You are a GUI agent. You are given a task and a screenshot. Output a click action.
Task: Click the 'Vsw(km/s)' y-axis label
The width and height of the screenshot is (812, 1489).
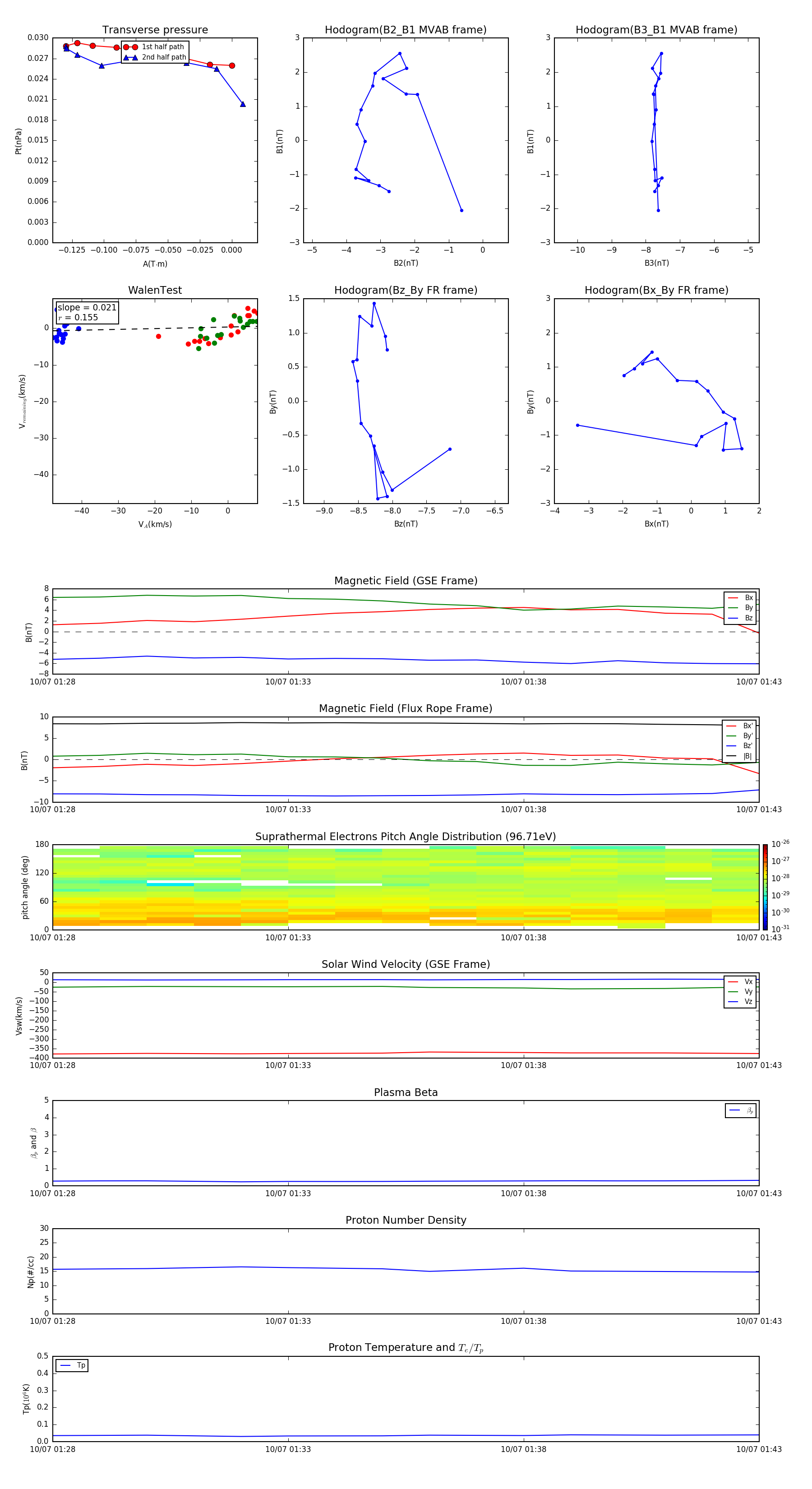coord(18,1016)
